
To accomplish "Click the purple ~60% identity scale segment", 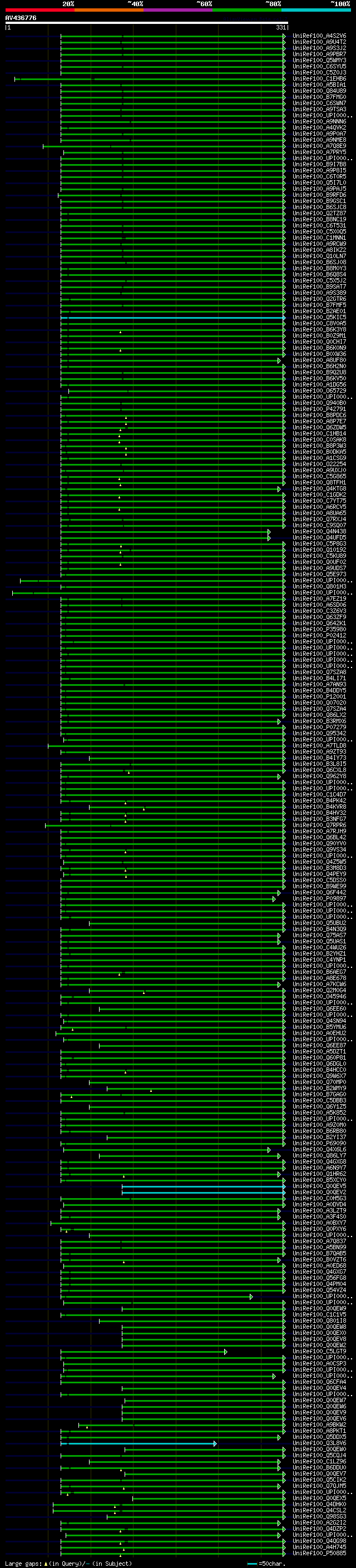I will point(177,10).
